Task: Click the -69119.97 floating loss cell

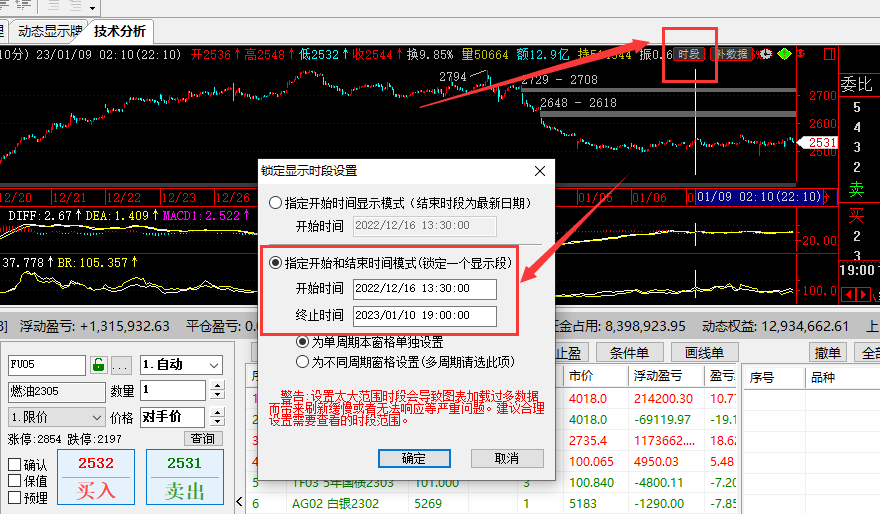Action: pos(660,420)
